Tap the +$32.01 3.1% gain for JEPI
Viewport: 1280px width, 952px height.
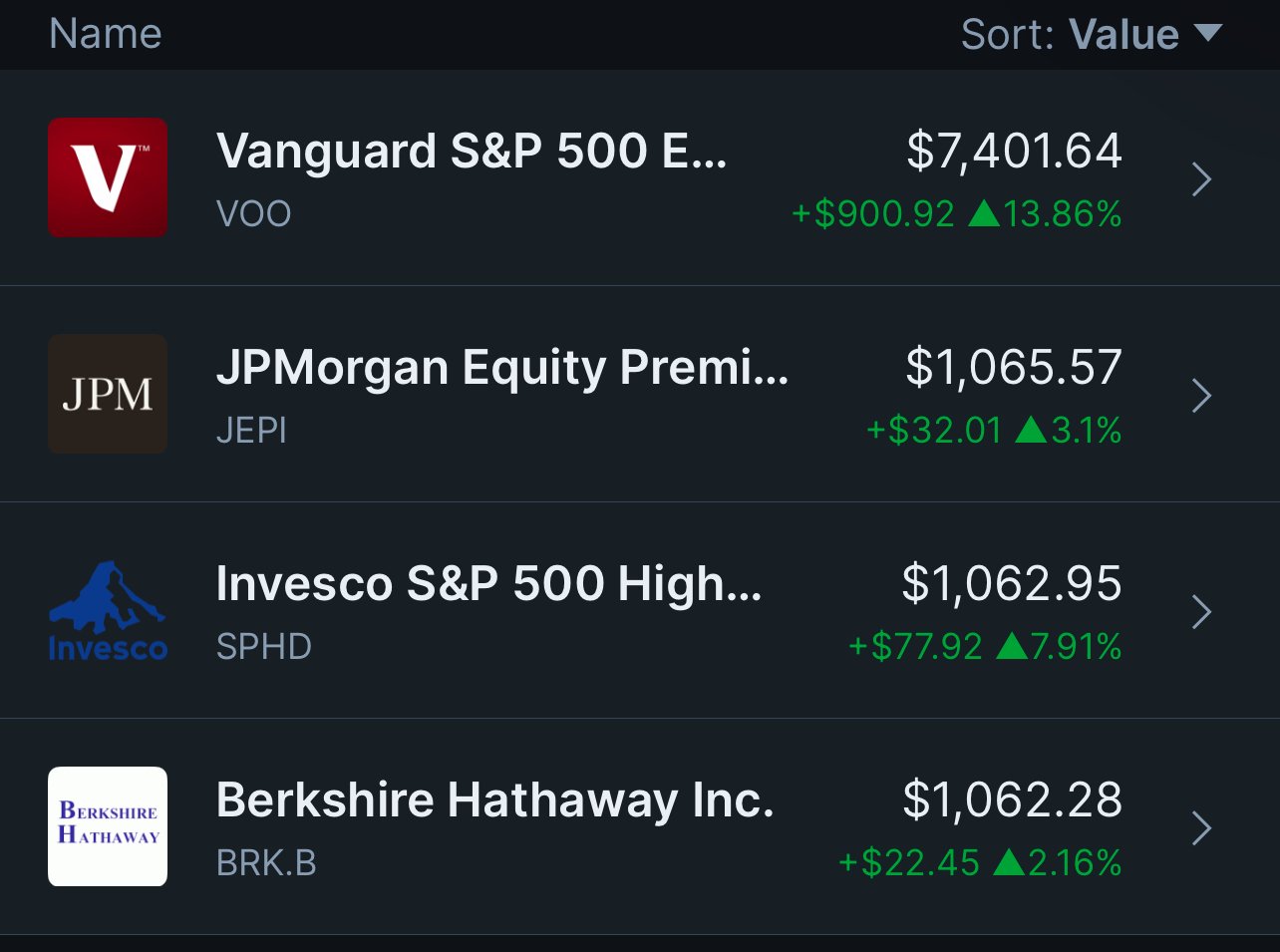[994, 431]
